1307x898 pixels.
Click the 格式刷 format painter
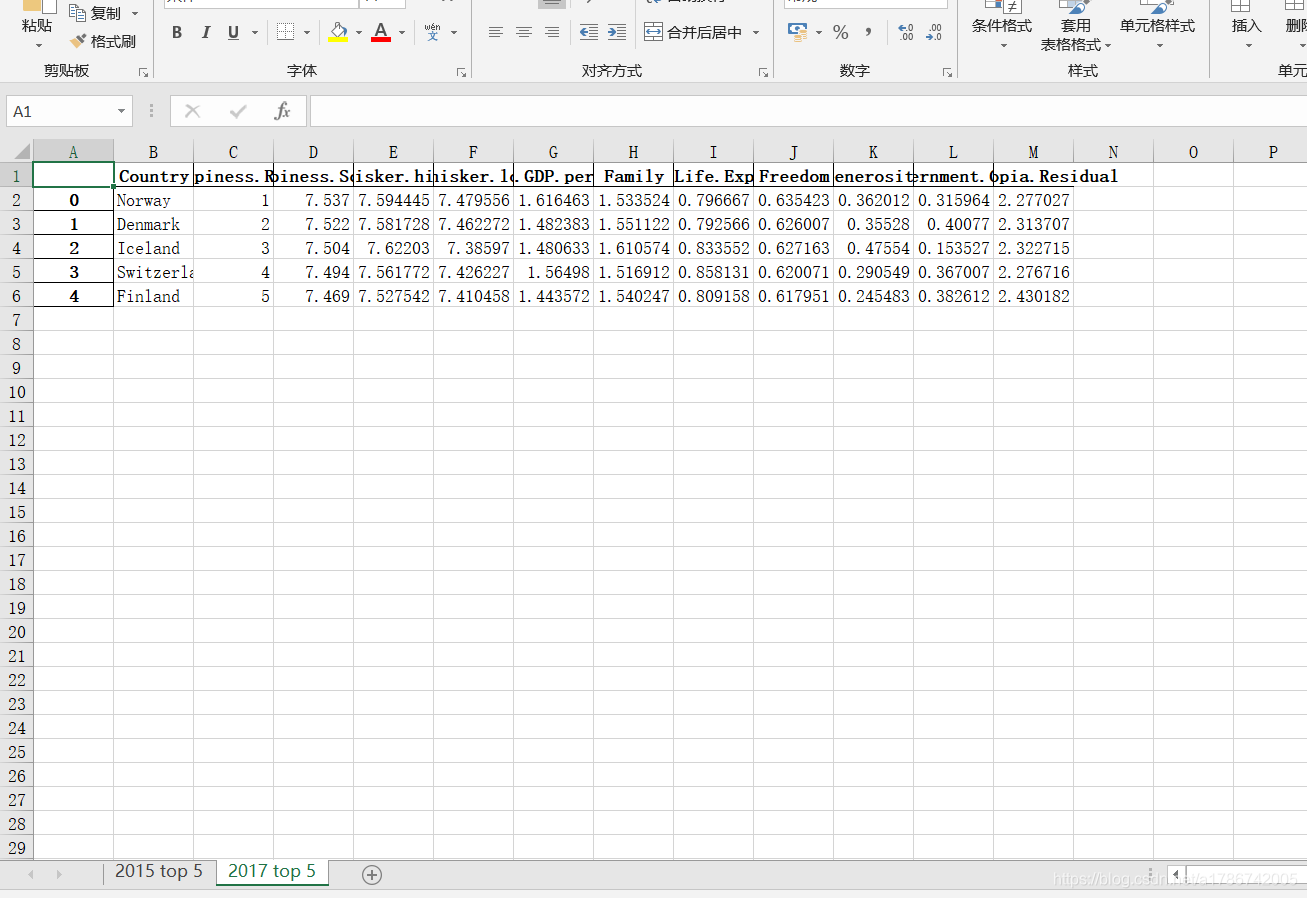coord(102,42)
